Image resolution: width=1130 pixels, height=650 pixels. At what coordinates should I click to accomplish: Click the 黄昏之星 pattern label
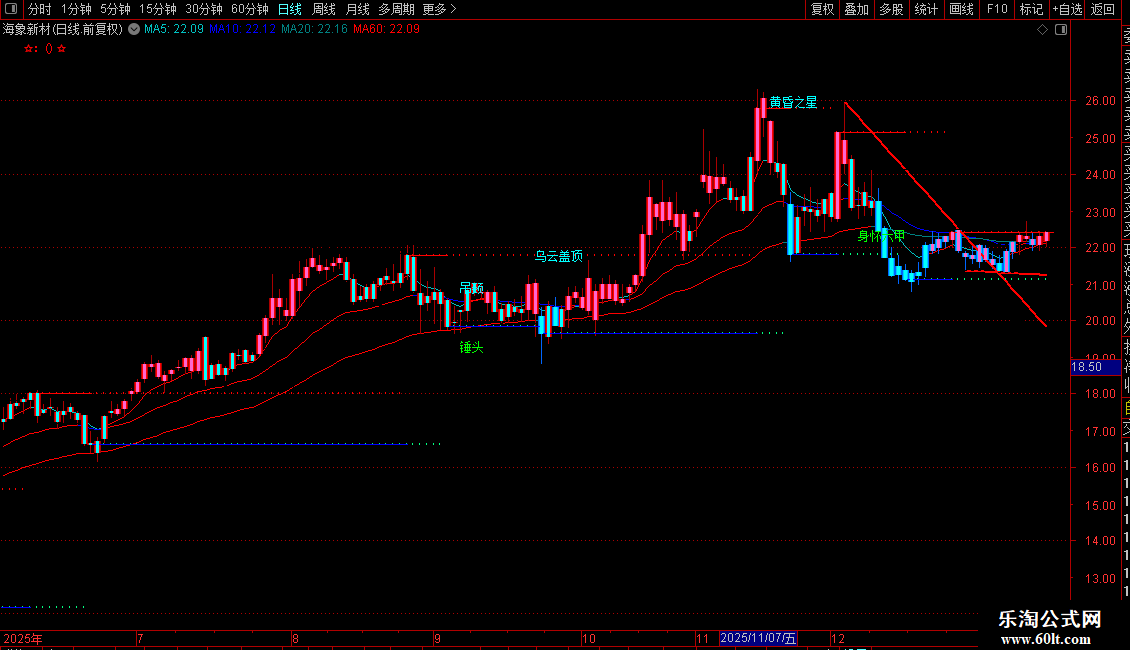(x=793, y=102)
